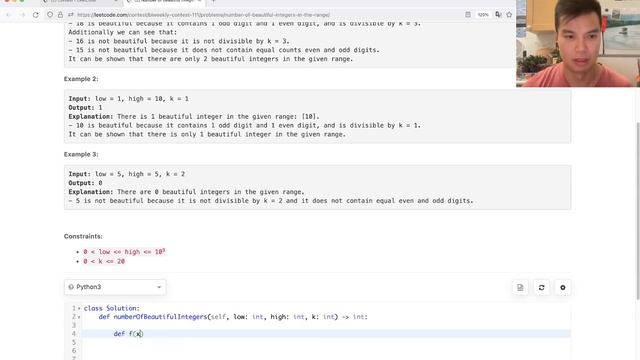The image size is (640, 360).
Task: Open the site permissions icon
Action: click(71, 15)
